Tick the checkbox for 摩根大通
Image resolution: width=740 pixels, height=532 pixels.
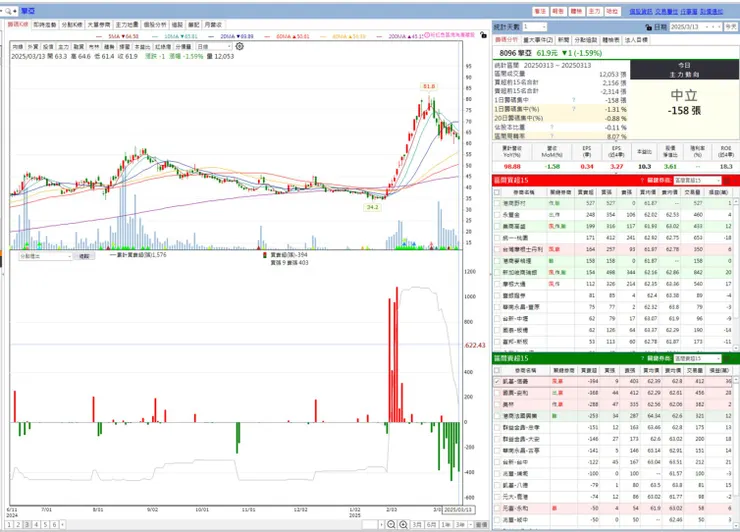click(x=497, y=284)
